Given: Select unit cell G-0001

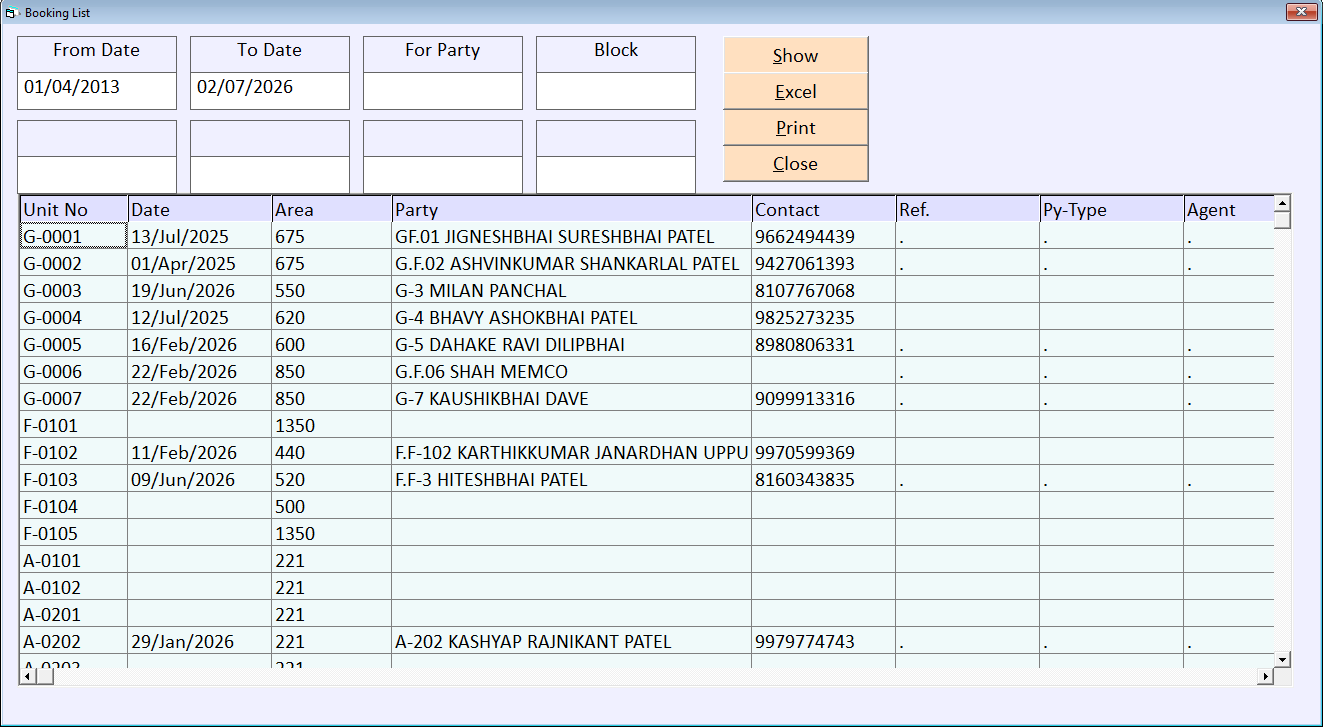Looking at the screenshot, I should click(74, 237).
